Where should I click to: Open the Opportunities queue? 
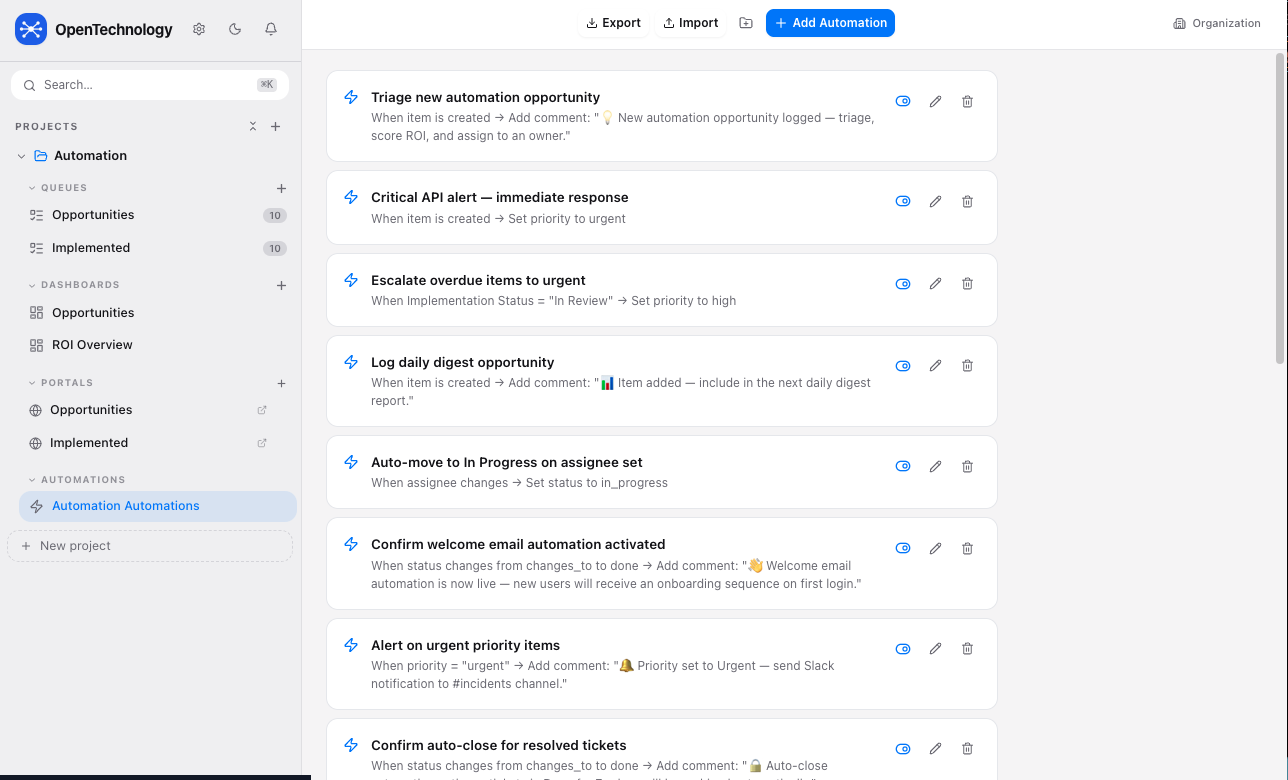tap(158, 215)
